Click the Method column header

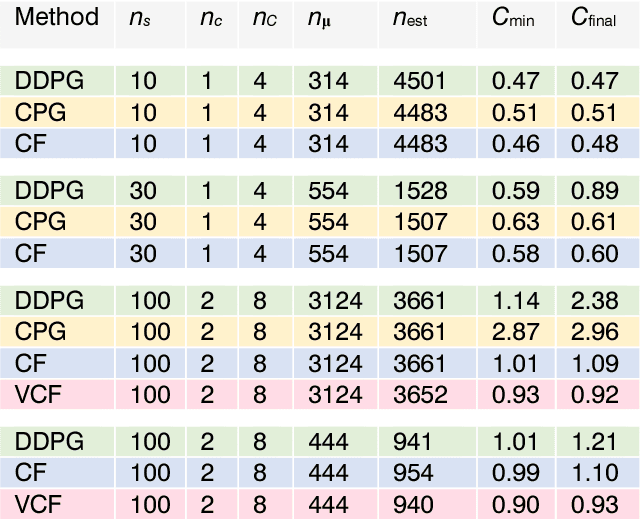(x=57, y=18)
